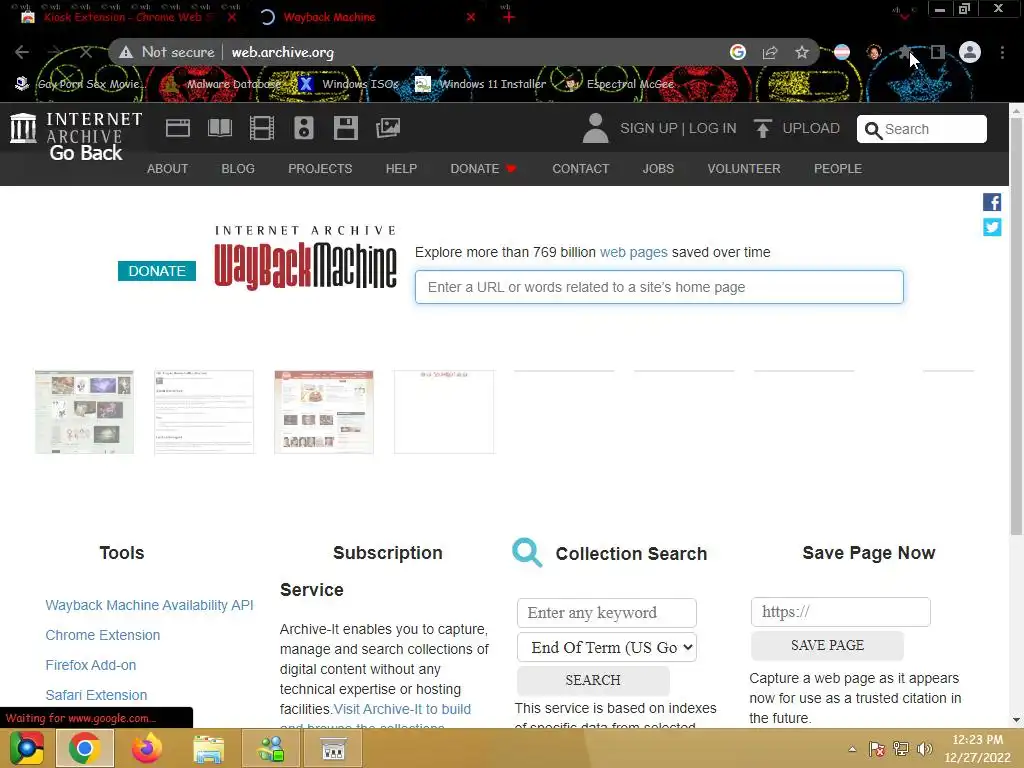Open Firefox from the taskbar
This screenshot has height=768, width=1024.
click(146, 748)
